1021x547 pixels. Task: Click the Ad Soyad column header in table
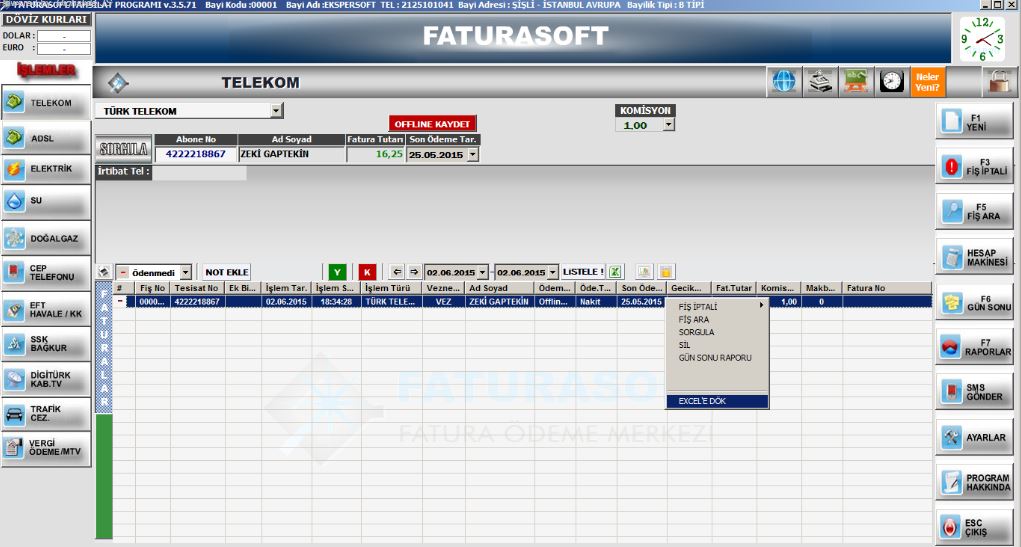[x=499, y=288]
